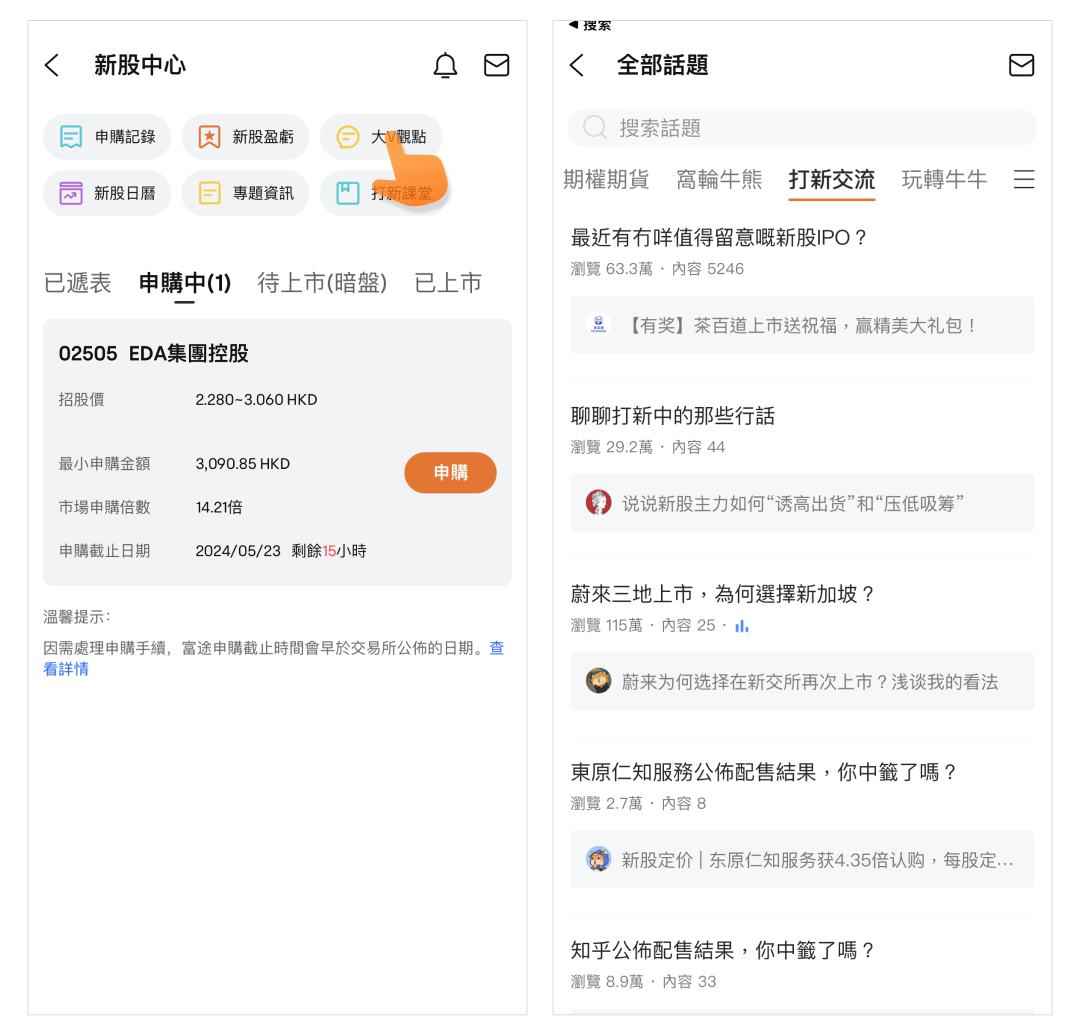Expand topic category list menu icon
The height and width of the screenshot is (1036, 1080).
1023,180
